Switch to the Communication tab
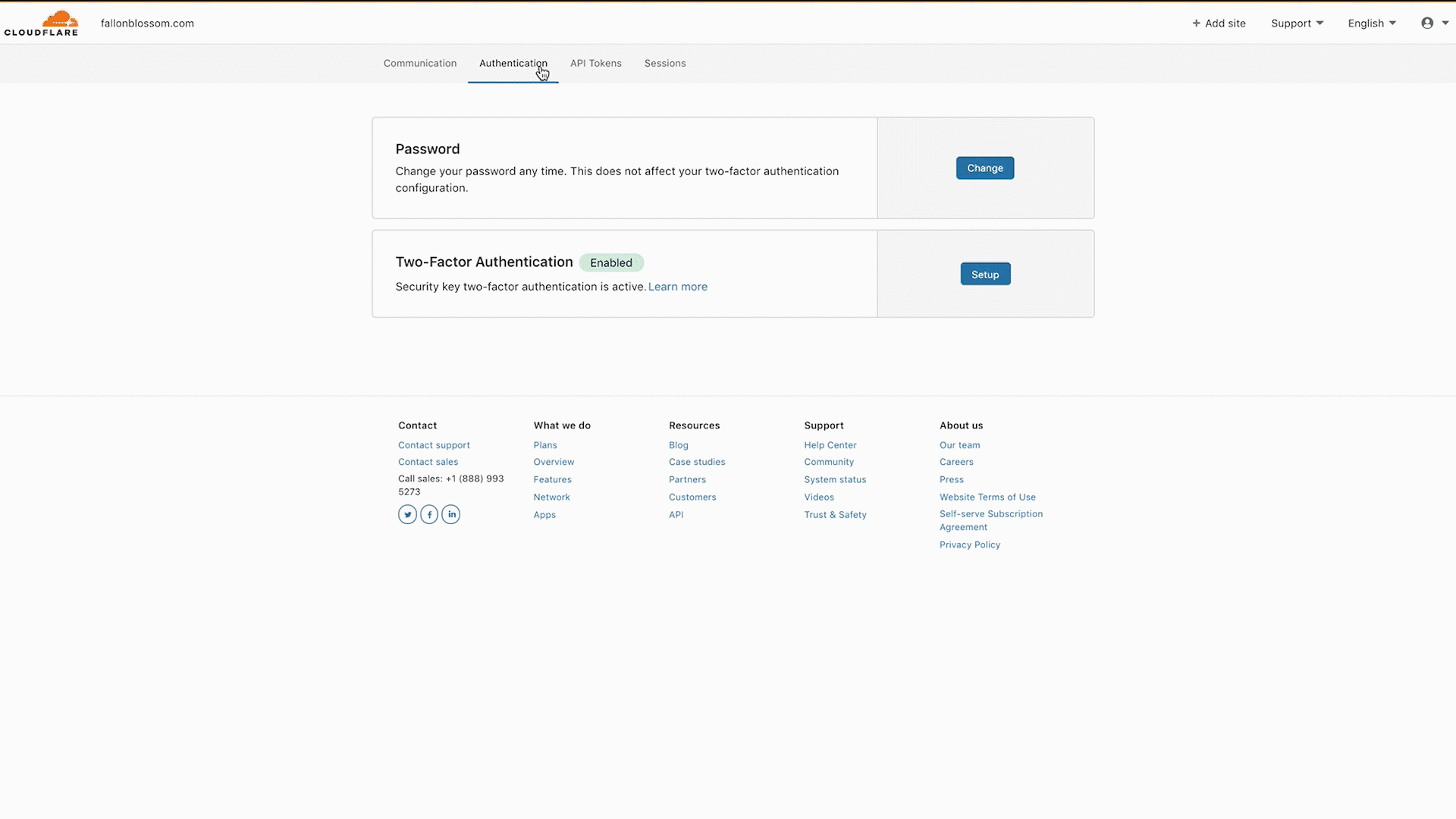Viewport: 1456px width, 819px height. click(x=420, y=63)
